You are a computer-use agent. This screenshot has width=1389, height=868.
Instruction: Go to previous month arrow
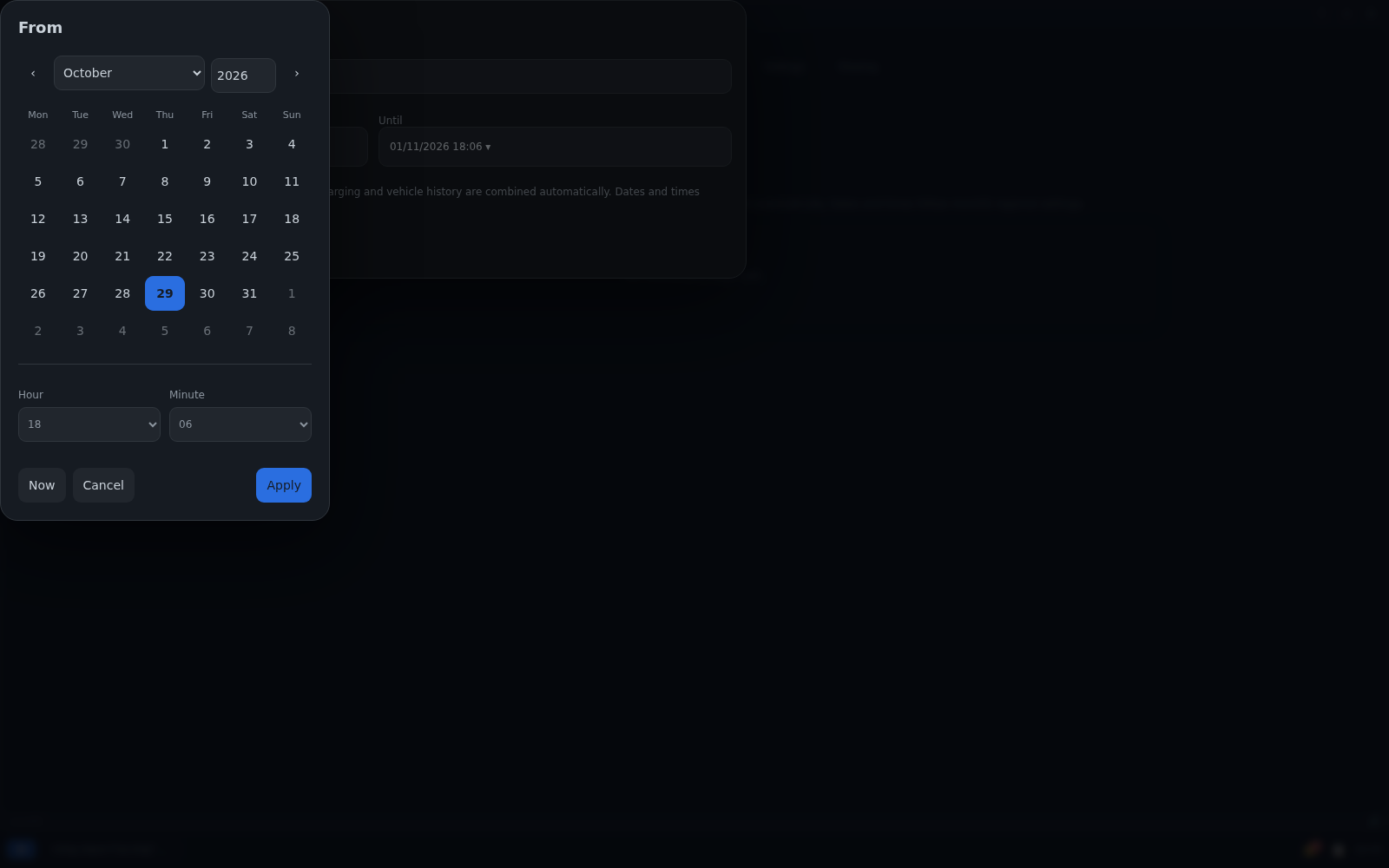point(33,74)
